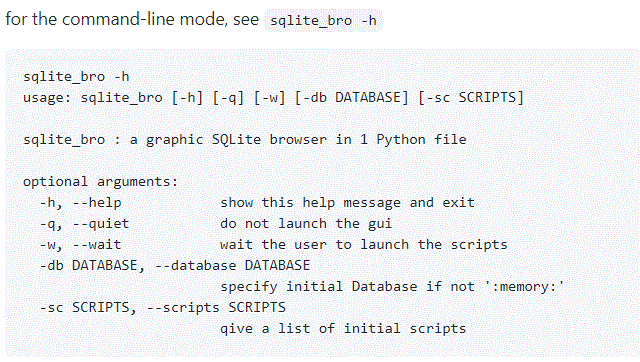Click the '-db DATABASE, --database DATABASE' option
640x362 pixels.
(x=175, y=266)
